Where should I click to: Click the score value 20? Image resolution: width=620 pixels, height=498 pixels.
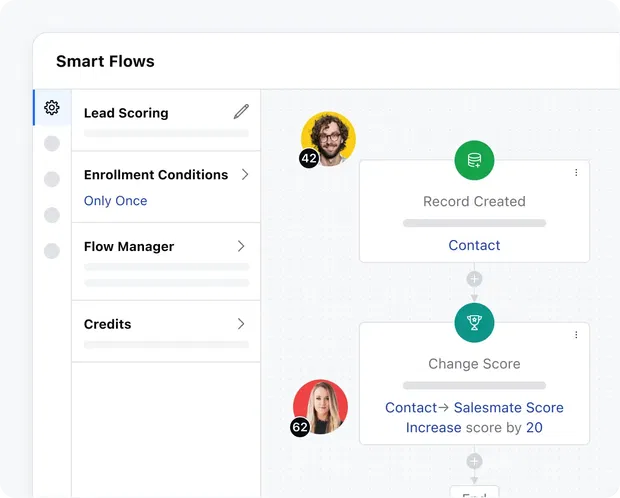coord(534,428)
